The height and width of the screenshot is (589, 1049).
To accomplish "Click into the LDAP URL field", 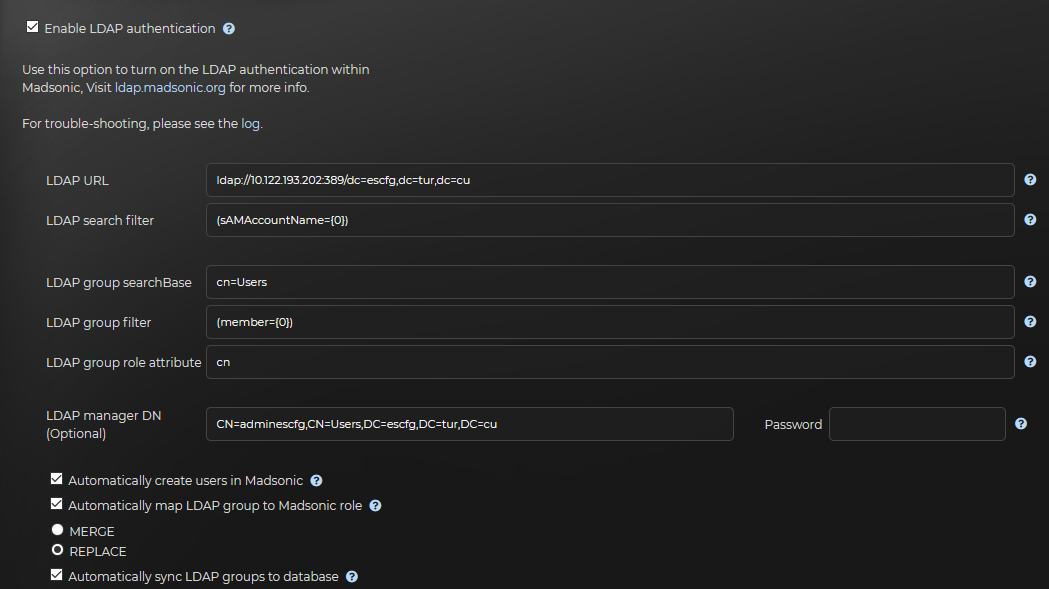I will [610, 180].
